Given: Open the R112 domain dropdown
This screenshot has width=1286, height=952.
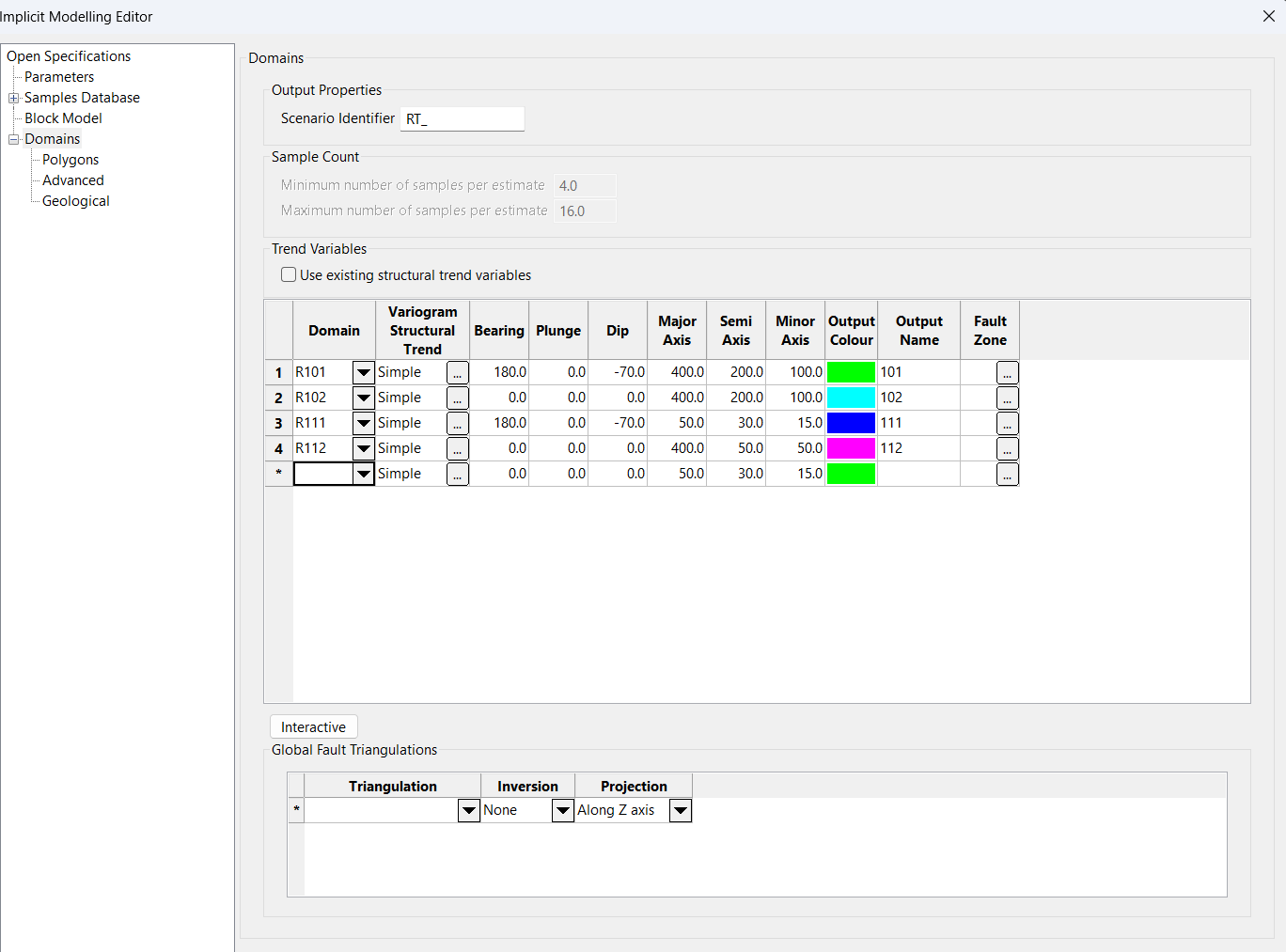Looking at the screenshot, I should click(364, 449).
